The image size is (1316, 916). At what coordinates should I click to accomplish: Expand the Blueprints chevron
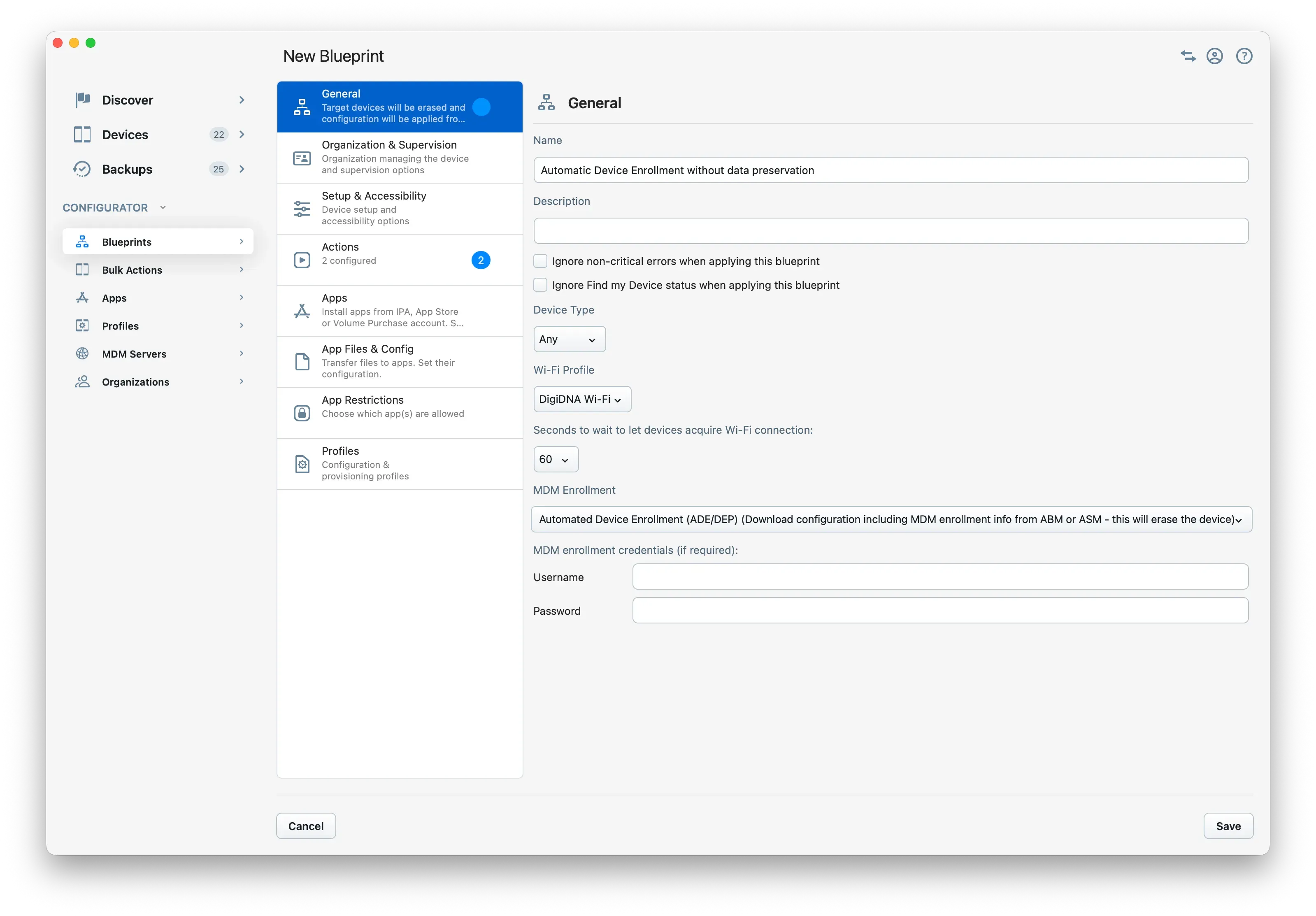241,242
